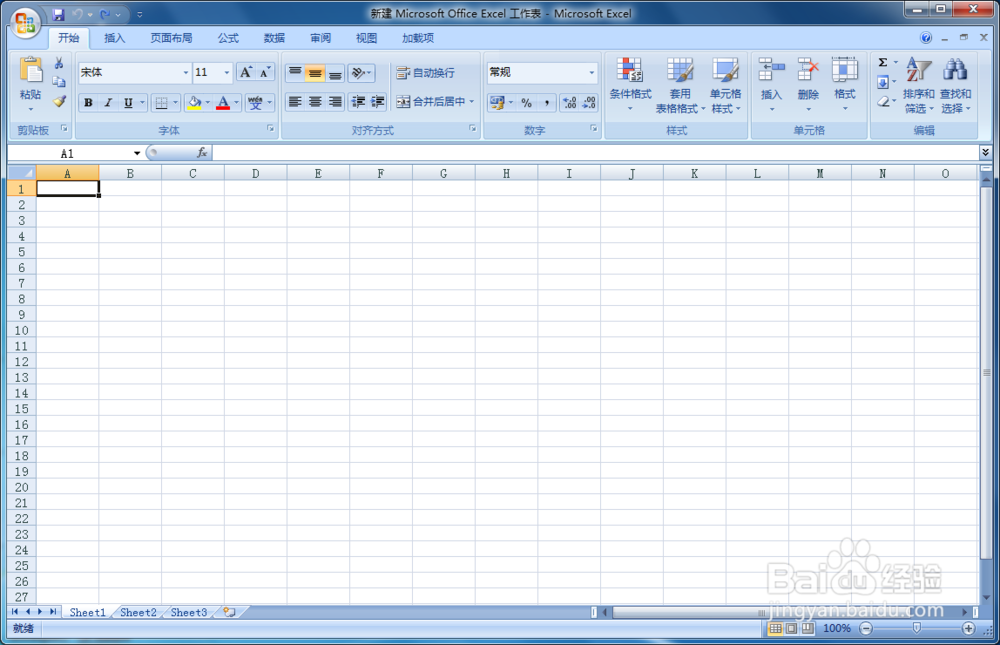
Task: Open the font size 11 dropdown
Action: pyautogui.click(x=226, y=72)
